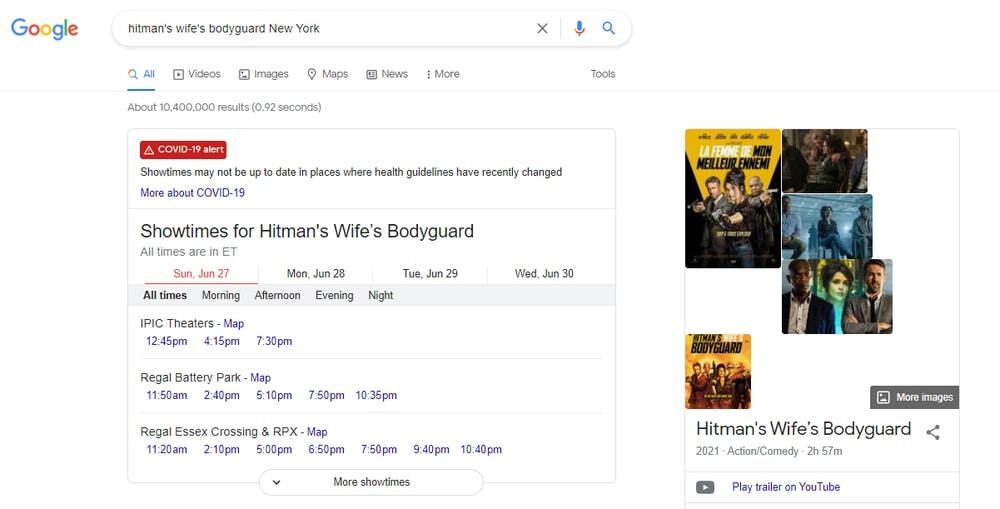Choose the 7:30pm IPIC Theaters showtime

point(274,341)
